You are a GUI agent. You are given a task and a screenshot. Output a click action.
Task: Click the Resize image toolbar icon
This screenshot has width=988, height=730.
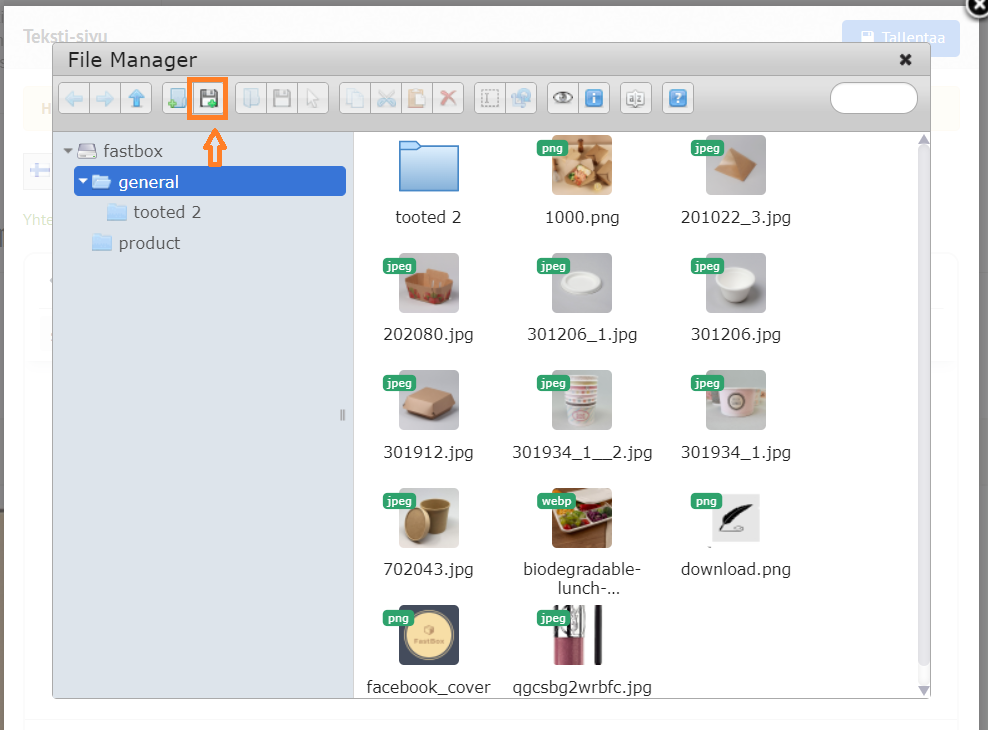521,98
